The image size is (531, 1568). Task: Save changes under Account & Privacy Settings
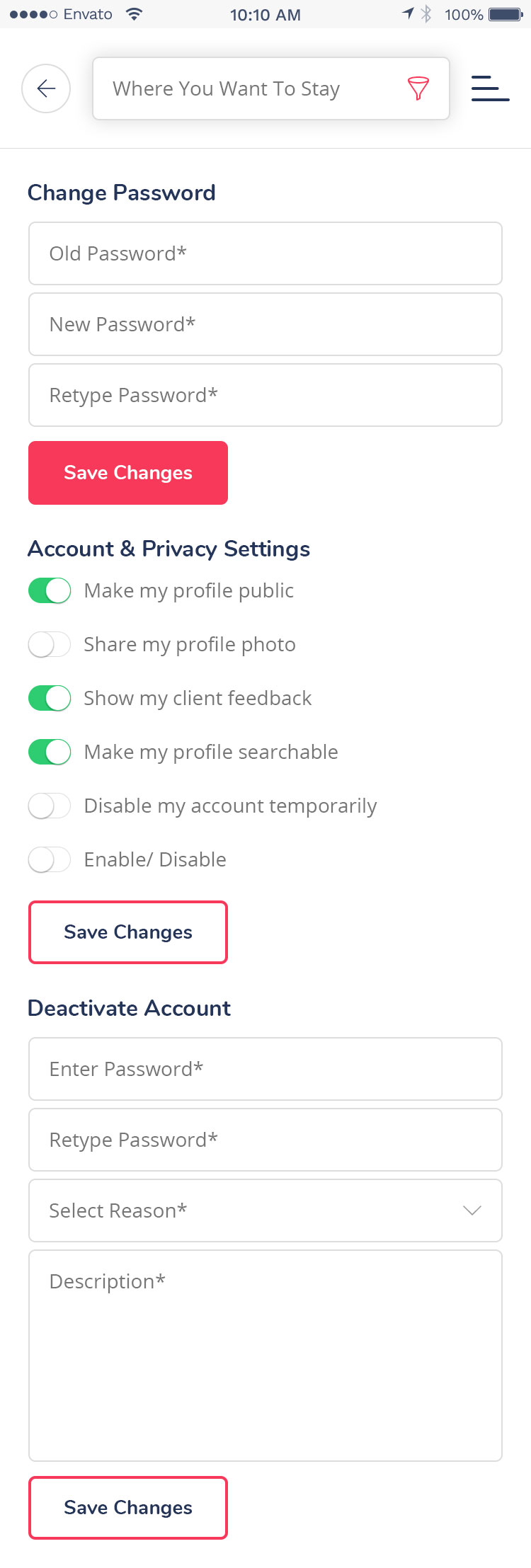click(128, 932)
